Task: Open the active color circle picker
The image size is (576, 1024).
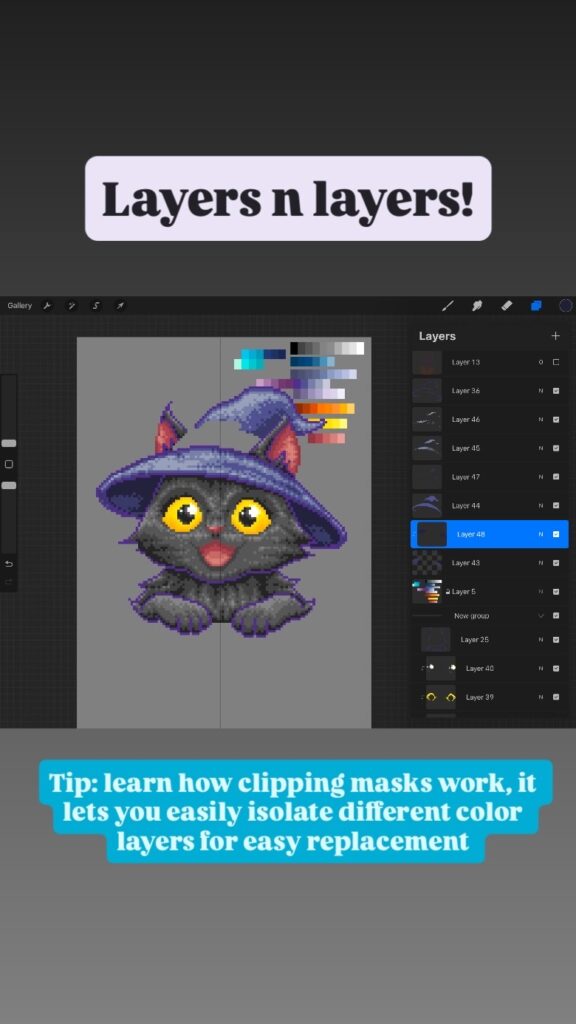Action: coord(566,306)
